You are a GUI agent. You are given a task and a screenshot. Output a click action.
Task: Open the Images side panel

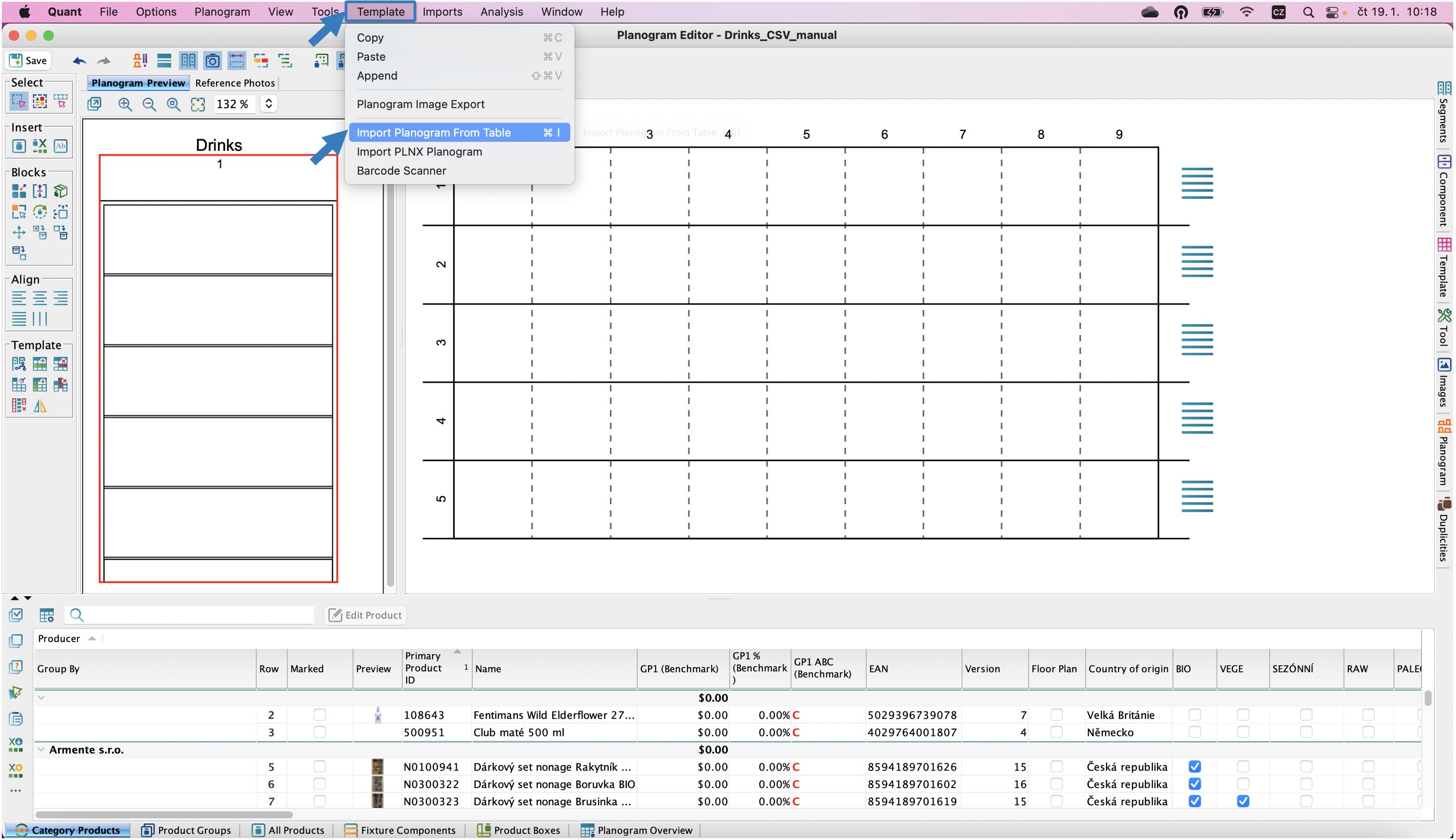click(1443, 383)
